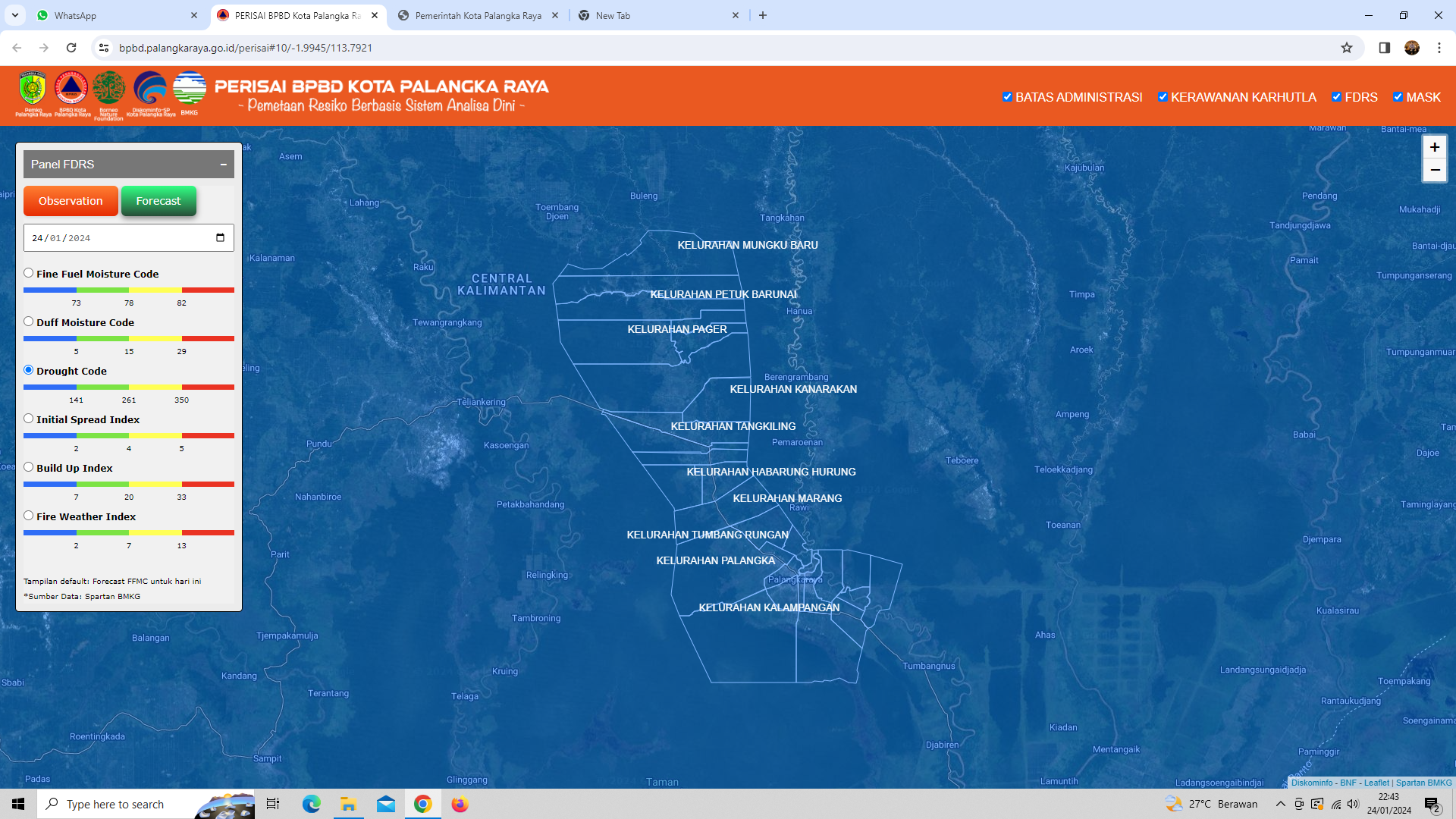Open Diskominfo attribution link
1456x819 pixels.
click(x=1312, y=783)
